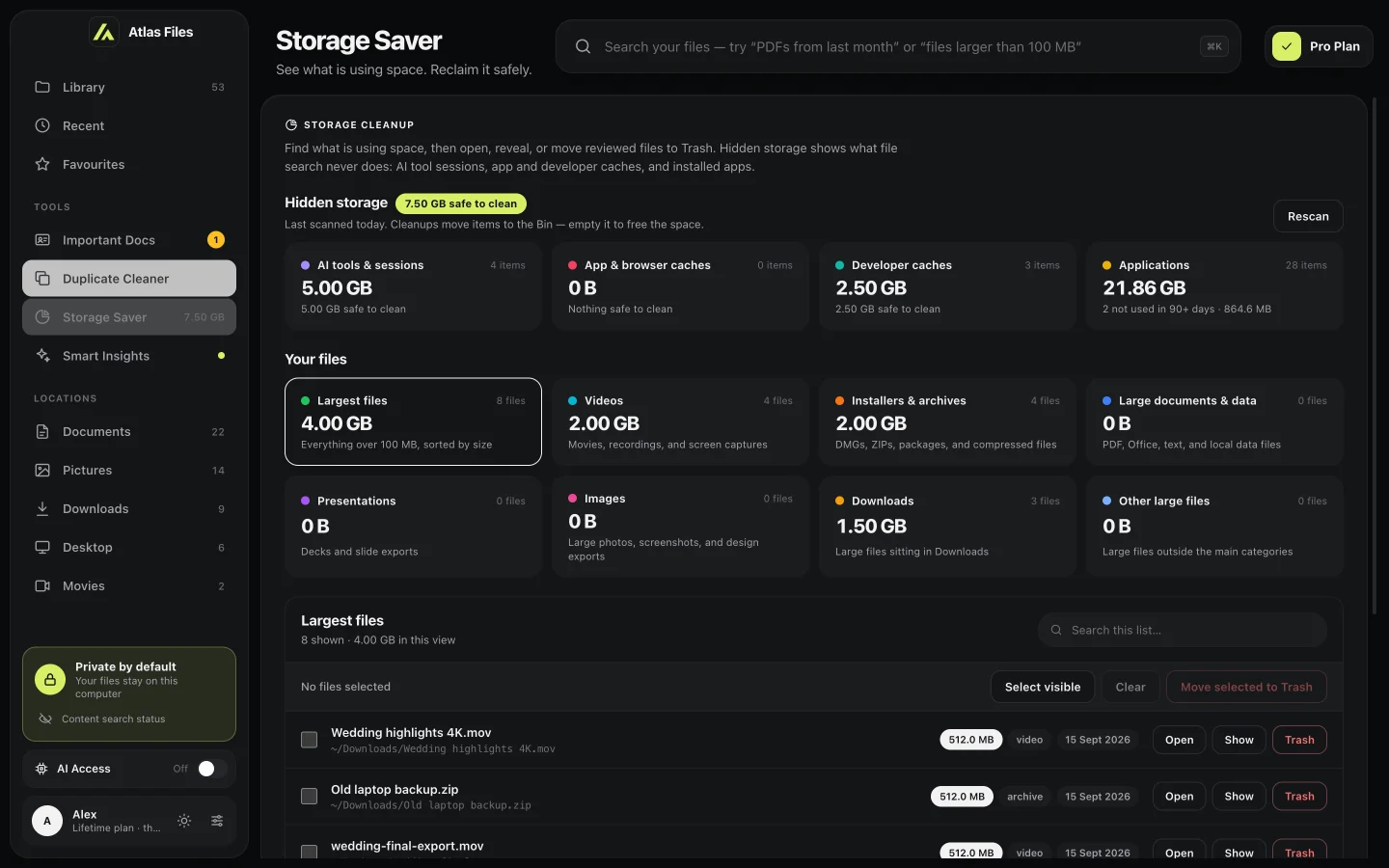
Task: Click the Select visible button
Action: [1043, 687]
